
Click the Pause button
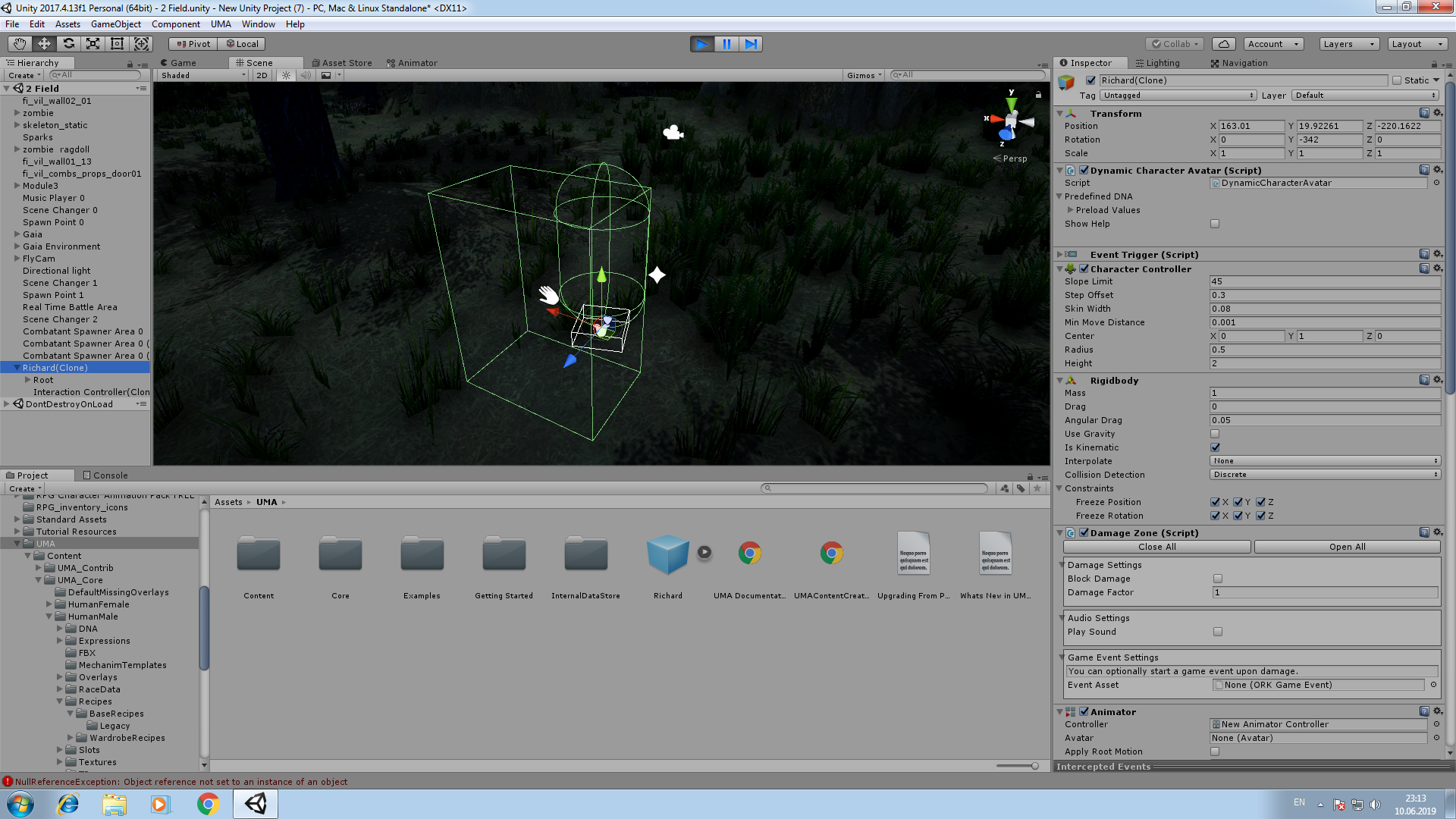[726, 44]
